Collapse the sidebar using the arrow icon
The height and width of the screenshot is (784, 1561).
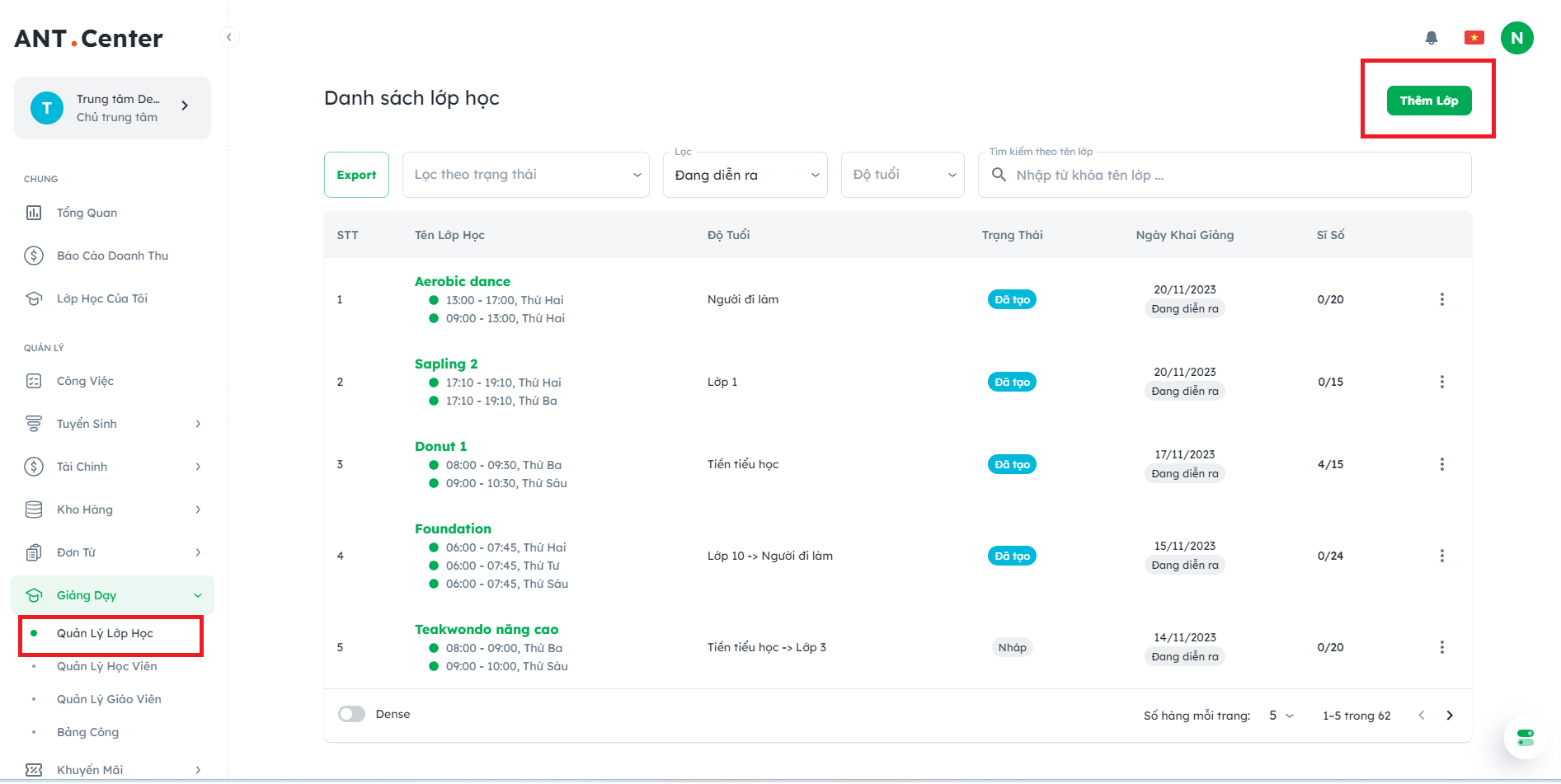click(228, 37)
